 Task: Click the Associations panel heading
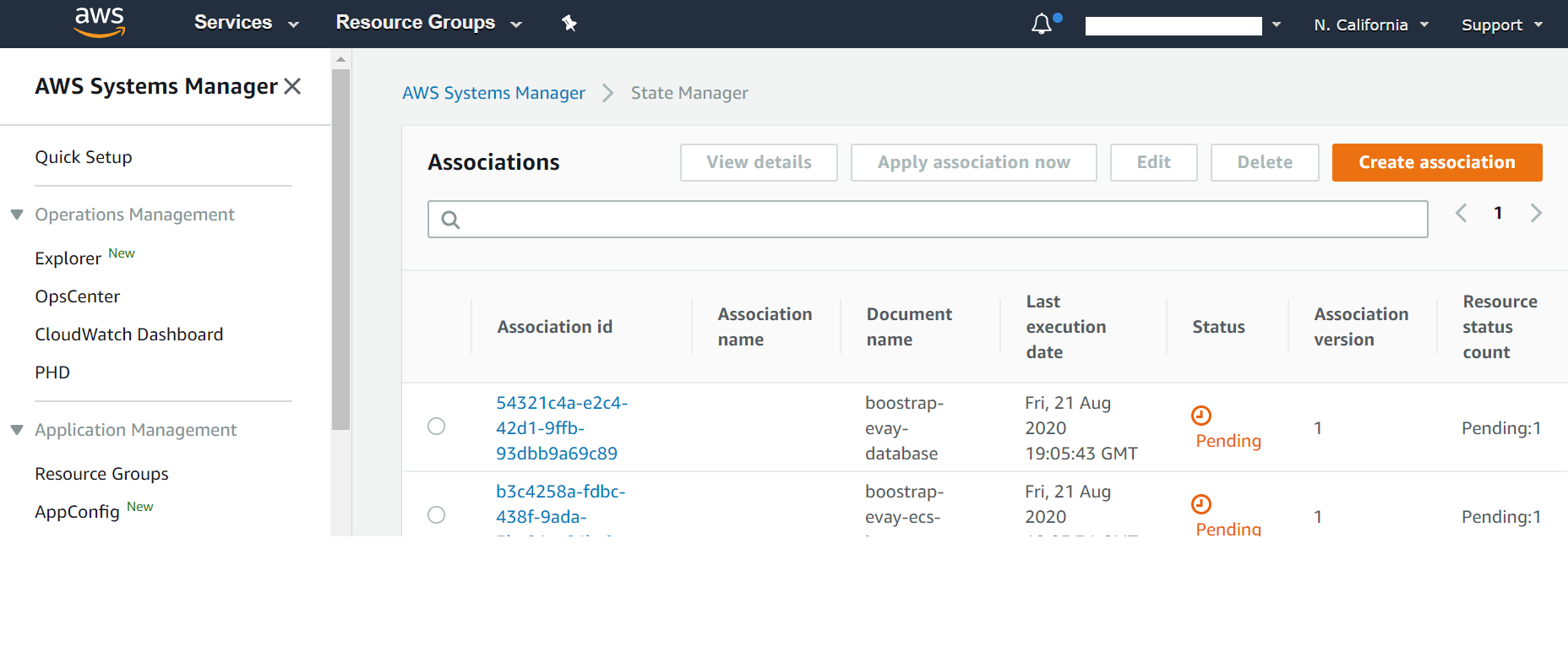coord(493,162)
